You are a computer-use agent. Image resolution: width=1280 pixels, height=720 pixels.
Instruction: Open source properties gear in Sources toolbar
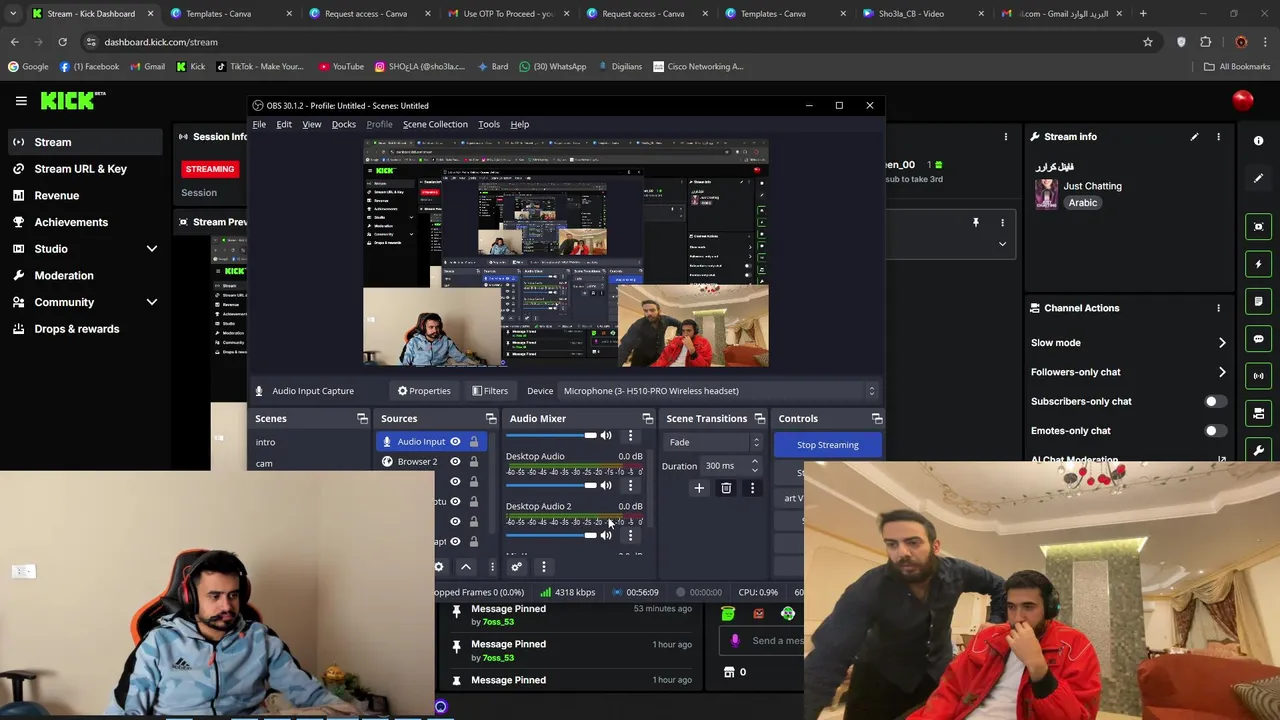438,567
